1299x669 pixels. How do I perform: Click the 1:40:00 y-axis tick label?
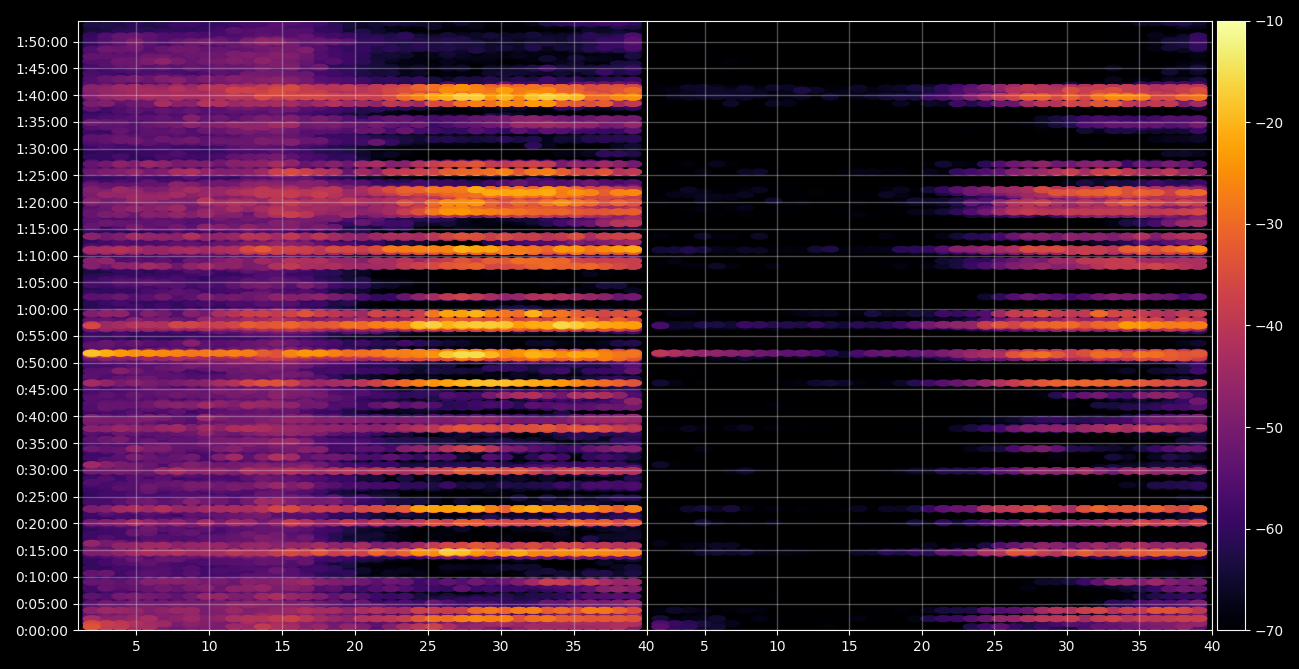tap(41, 96)
